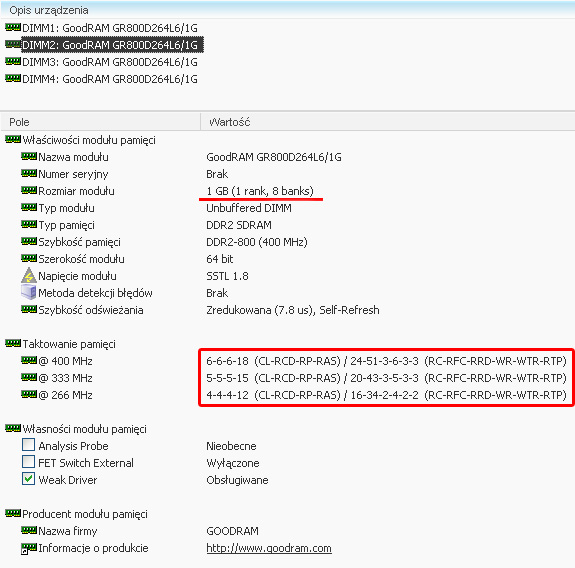The width and height of the screenshot is (575, 568).
Task: Click the icon beside Szerokość modułu
Action: (29, 259)
